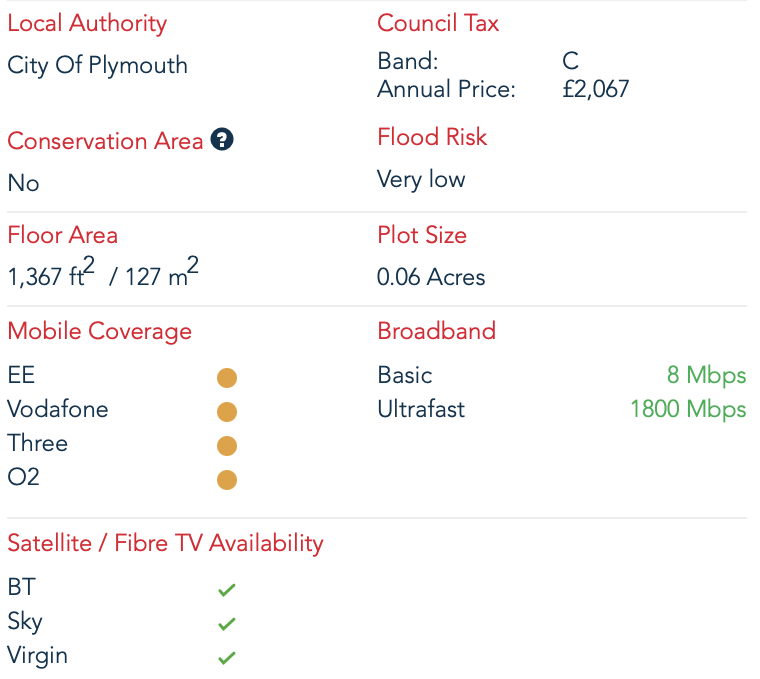Click the Three coverage indicator dot
Viewport: 760px width, 679px height.
[227, 446]
